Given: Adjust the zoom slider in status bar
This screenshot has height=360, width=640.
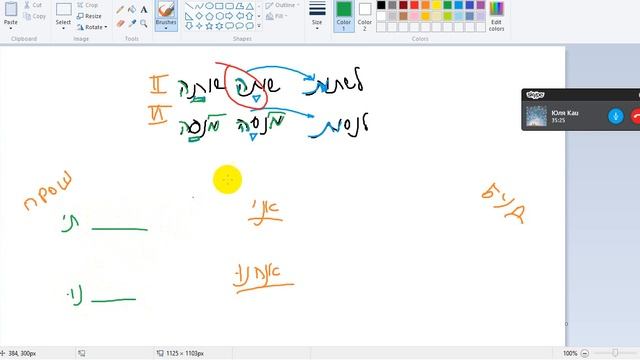Looking at the screenshot, I should click(x=615, y=353).
